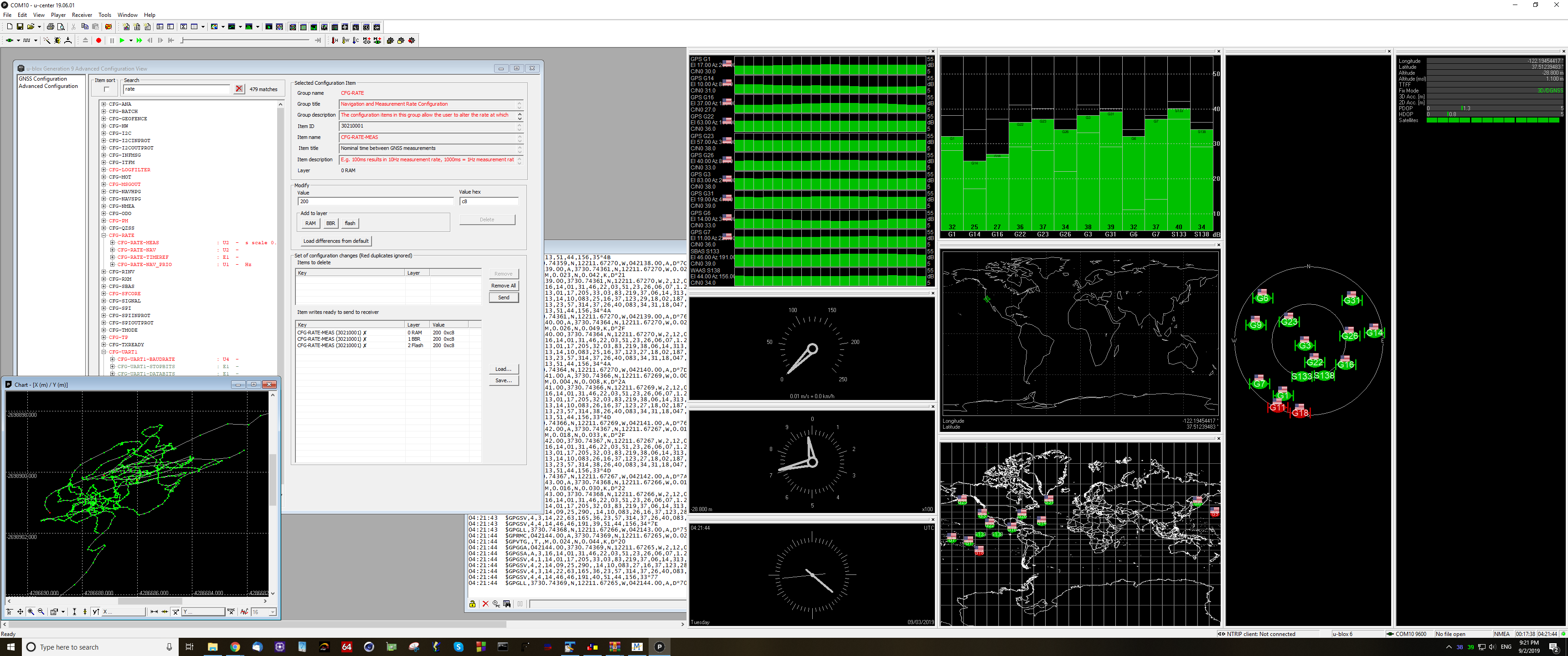
Task: Click the flash layer button
Action: [350, 223]
